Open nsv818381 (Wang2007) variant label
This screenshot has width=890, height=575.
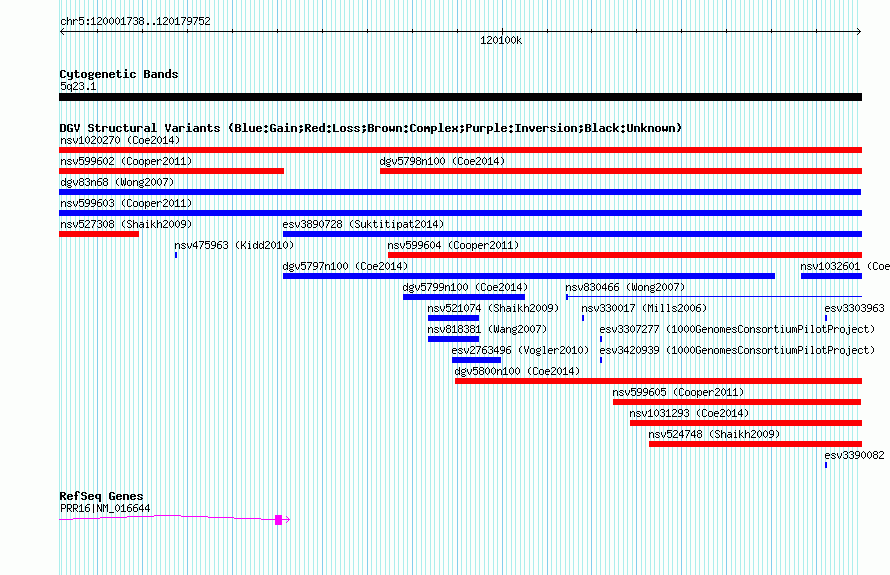[487, 329]
